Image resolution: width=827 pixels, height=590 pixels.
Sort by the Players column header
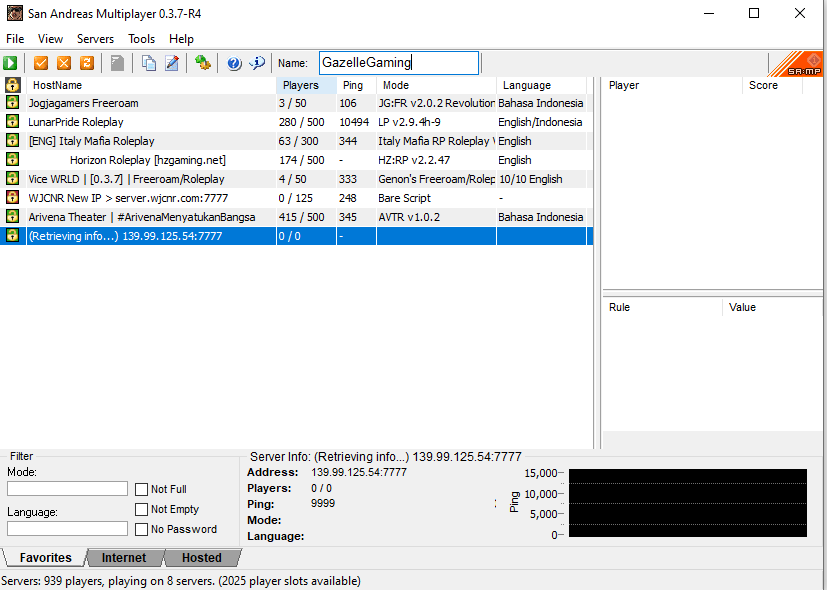point(306,85)
